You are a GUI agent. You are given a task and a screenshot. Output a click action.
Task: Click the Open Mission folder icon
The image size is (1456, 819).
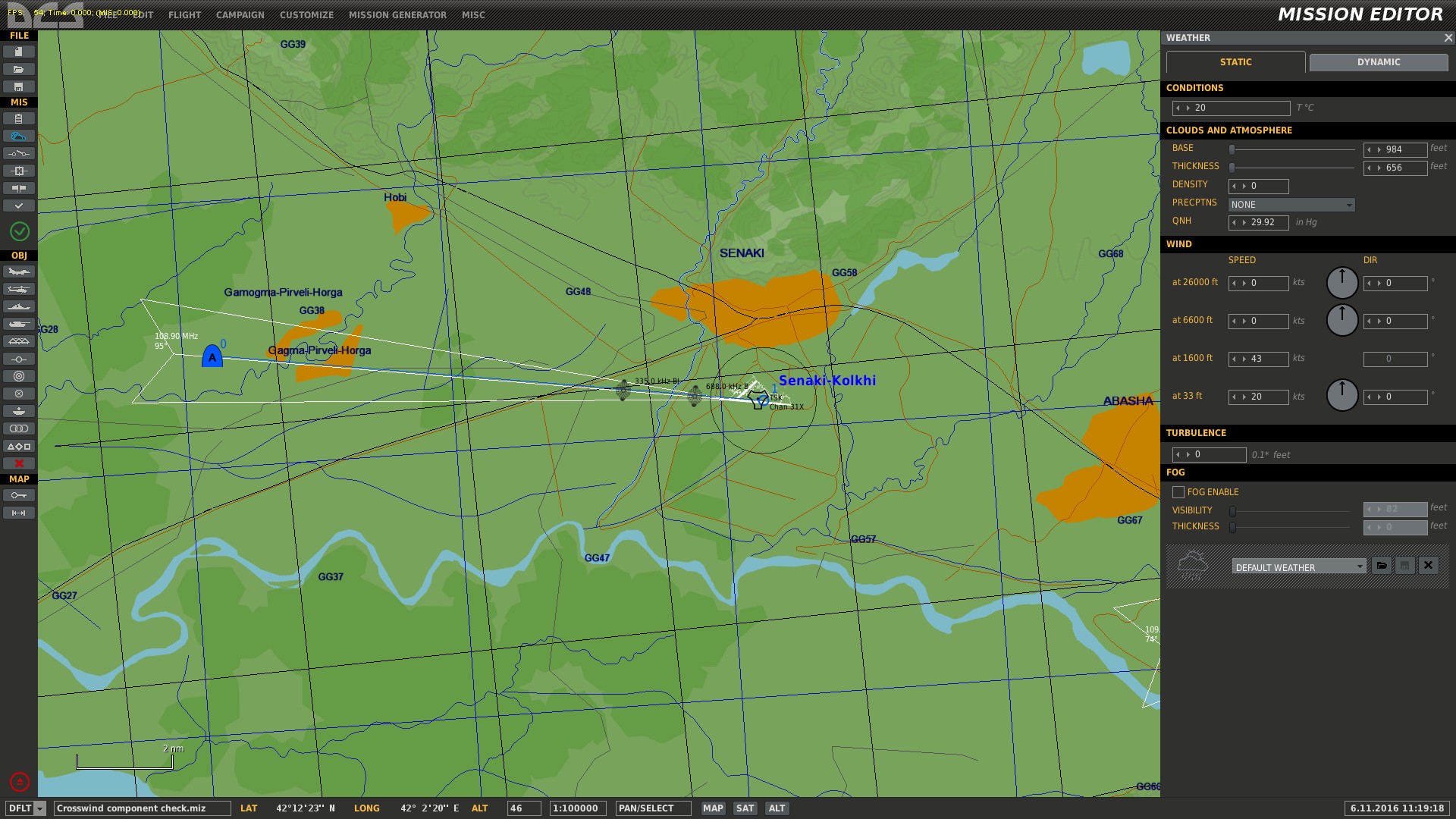pos(19,69)
